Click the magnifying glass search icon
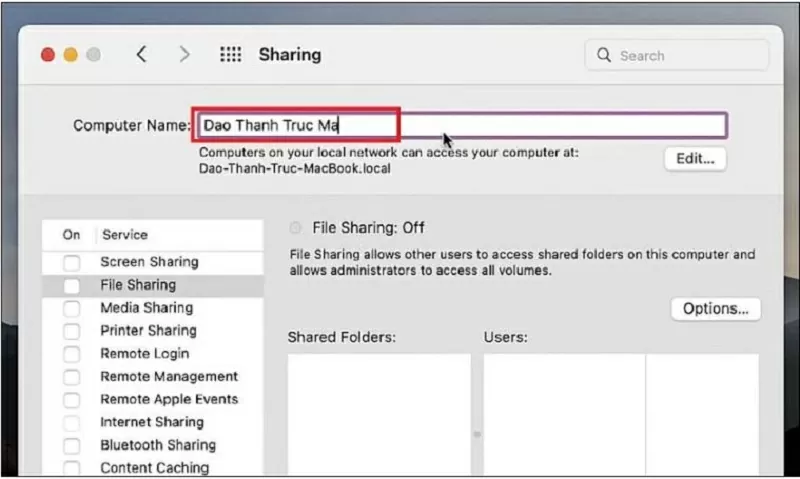Image resolution: width=800 pixels, height=479 pixels. tap(604, 55)
